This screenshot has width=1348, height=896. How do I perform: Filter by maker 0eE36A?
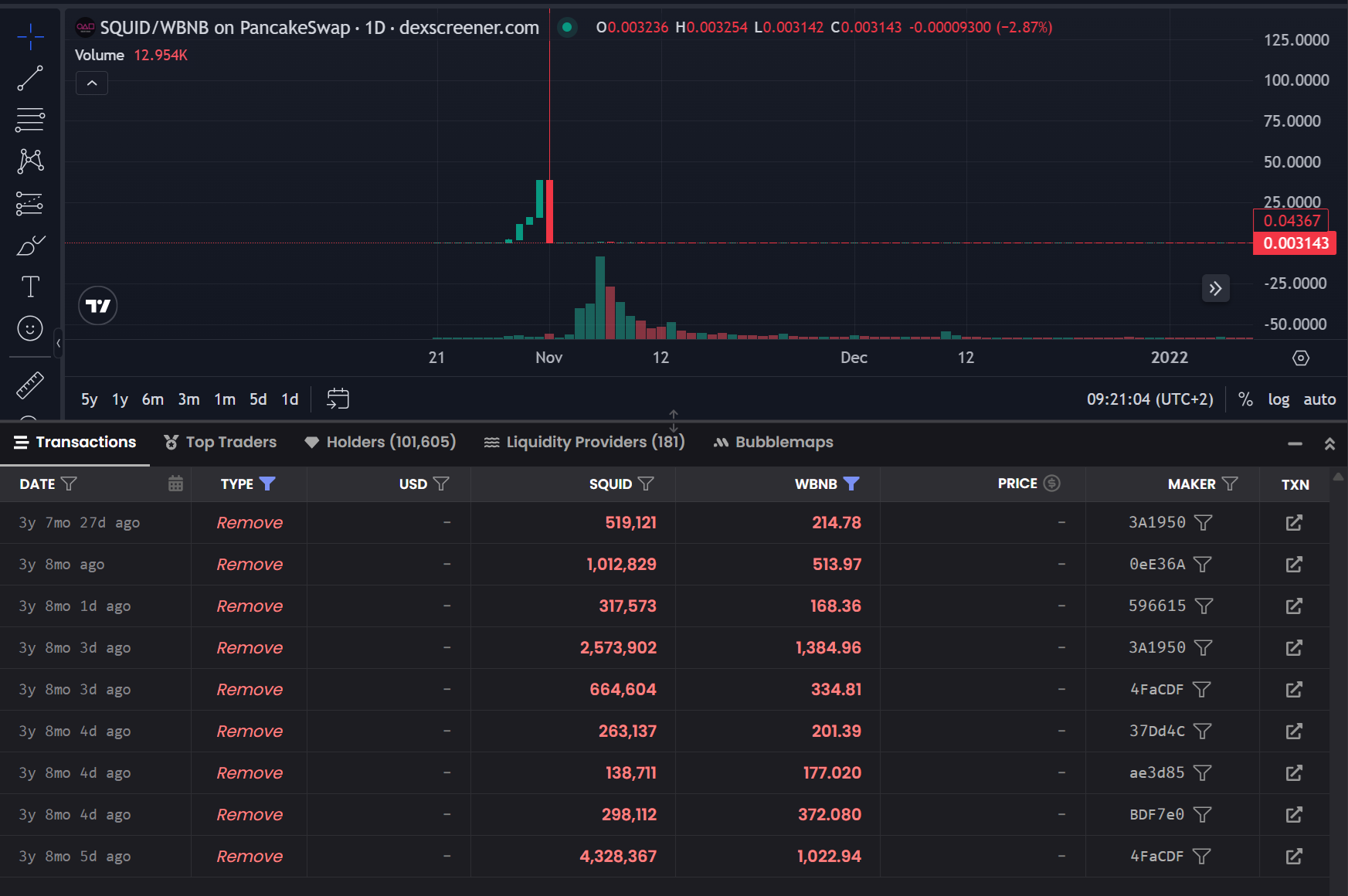click(1202, 564)
